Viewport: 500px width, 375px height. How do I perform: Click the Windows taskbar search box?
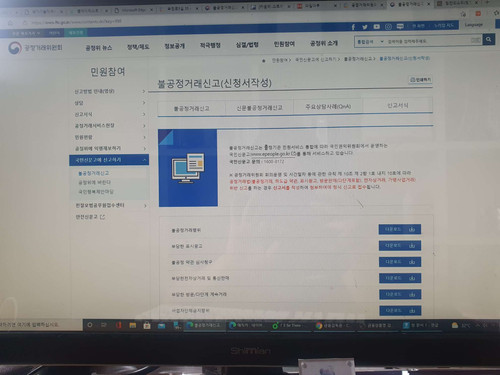(41, 324)
